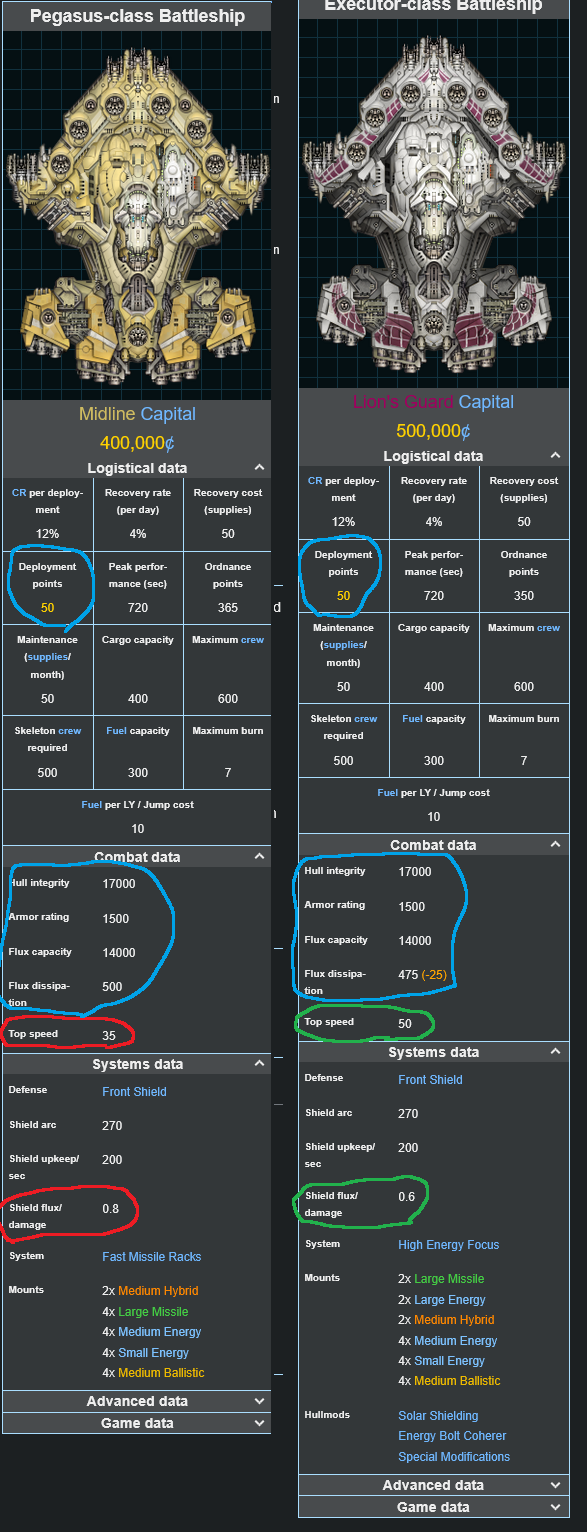This screenshot has width=588, height=1532.
Task: Collapse Pegasus Systems data chevron
Action: click(x=259, y=1064)
